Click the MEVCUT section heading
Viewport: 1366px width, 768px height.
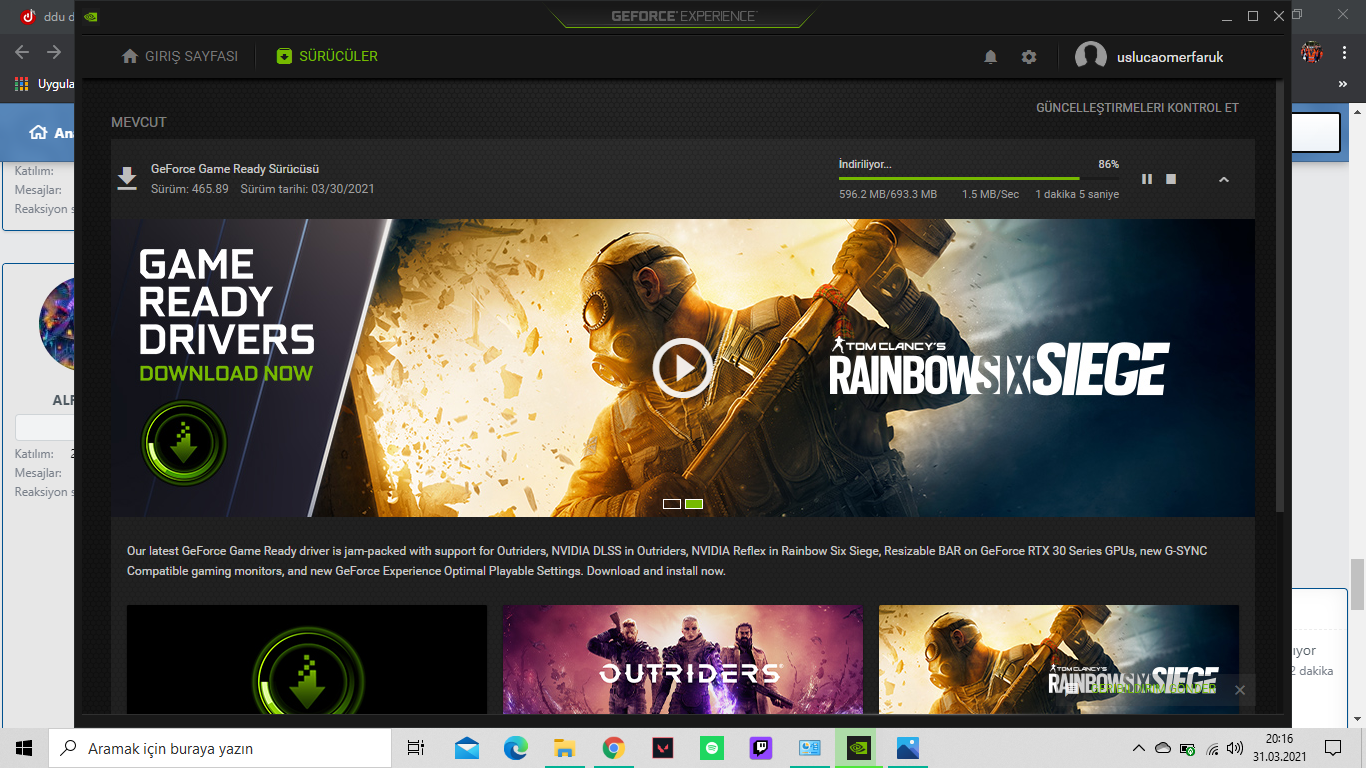coord(139,122)
